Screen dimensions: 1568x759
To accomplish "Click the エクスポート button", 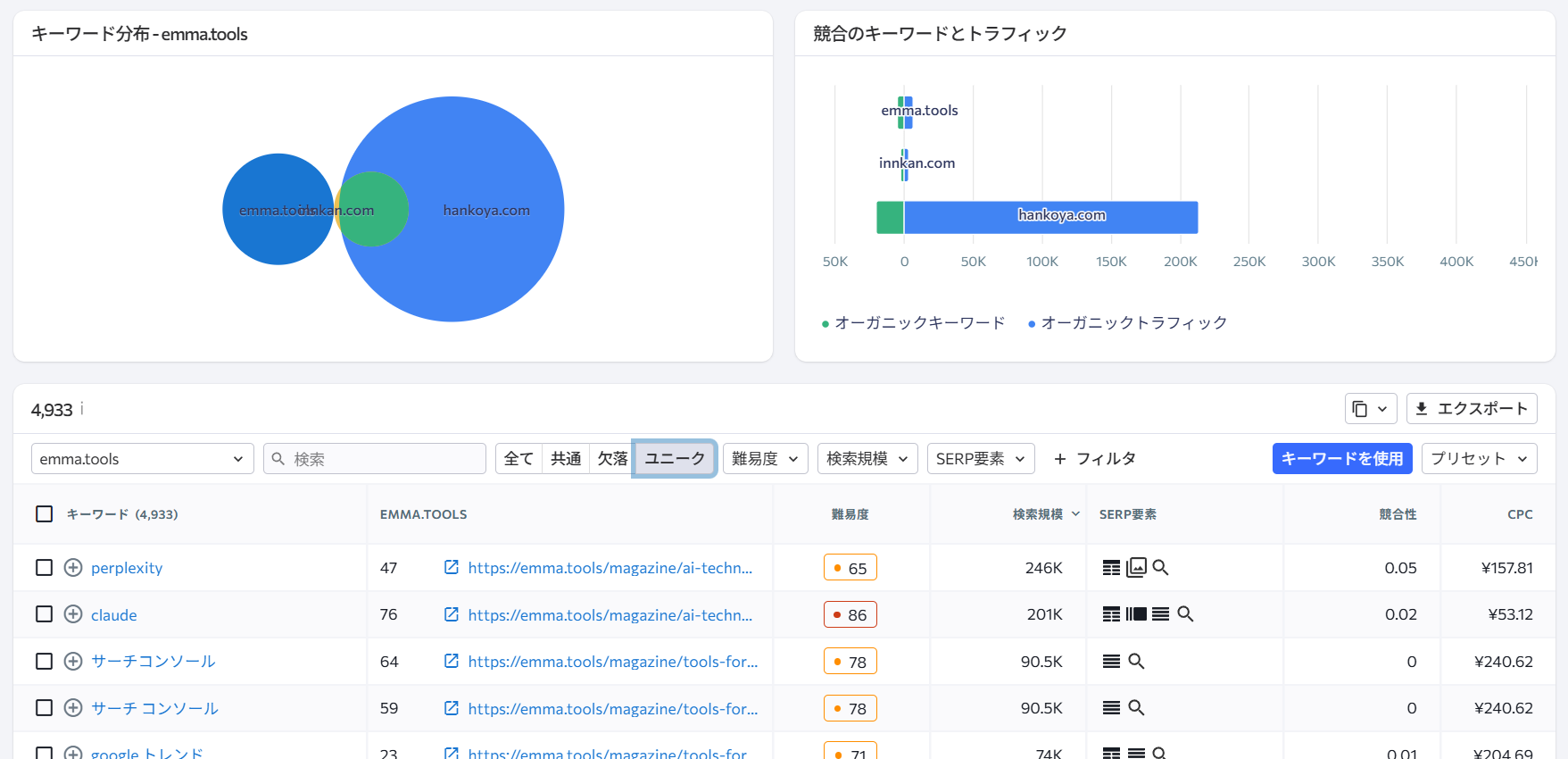I will (1471, 409).
